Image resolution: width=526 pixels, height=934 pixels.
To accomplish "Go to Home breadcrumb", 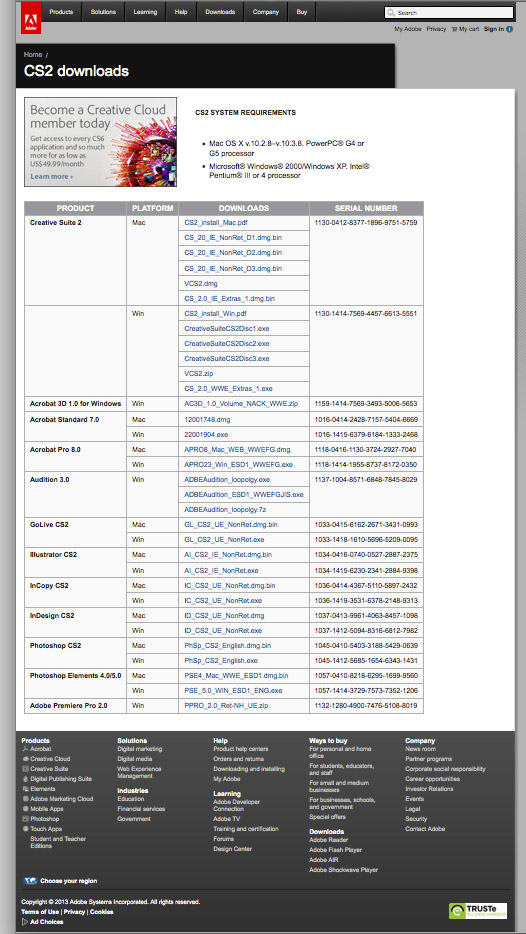I will pyautogui.click(x=33, y=55).
